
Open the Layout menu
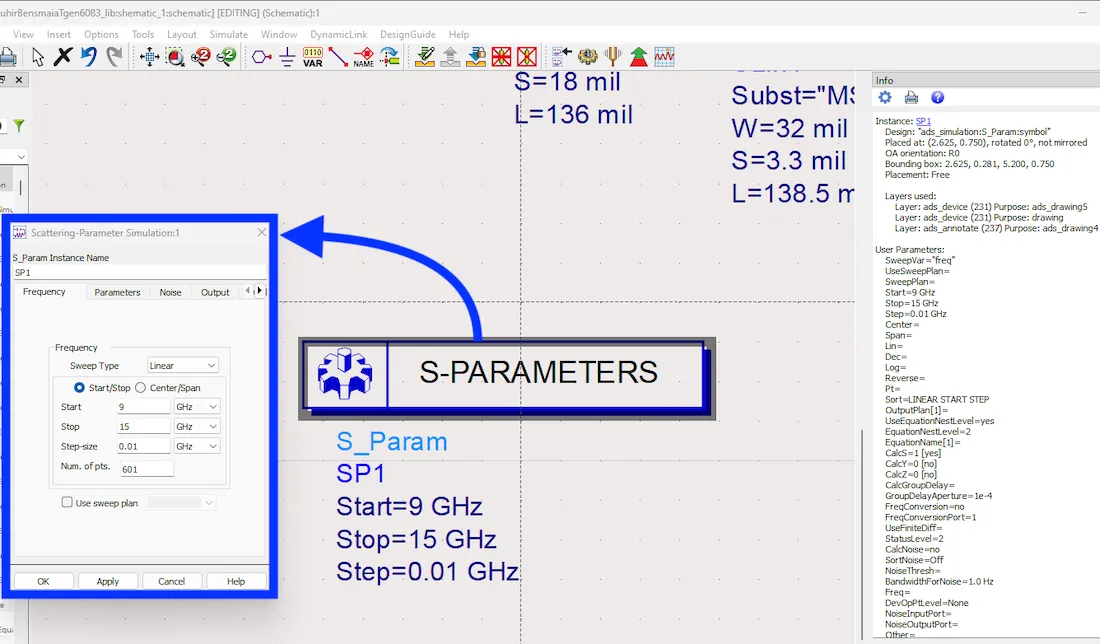pos(182,34)
